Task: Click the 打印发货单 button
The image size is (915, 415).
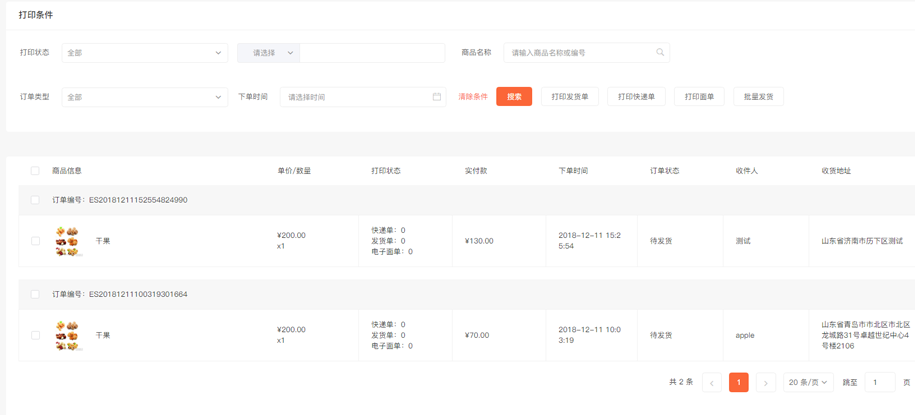Action: pyautogui.click(x=570, y=97)
